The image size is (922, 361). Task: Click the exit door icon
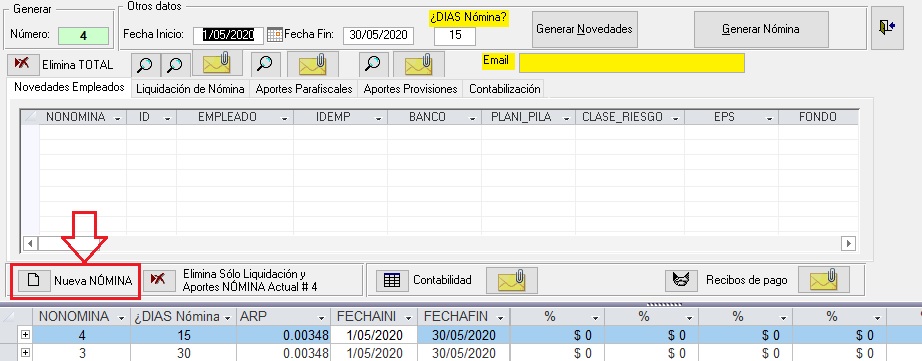[x=887, y=28]
